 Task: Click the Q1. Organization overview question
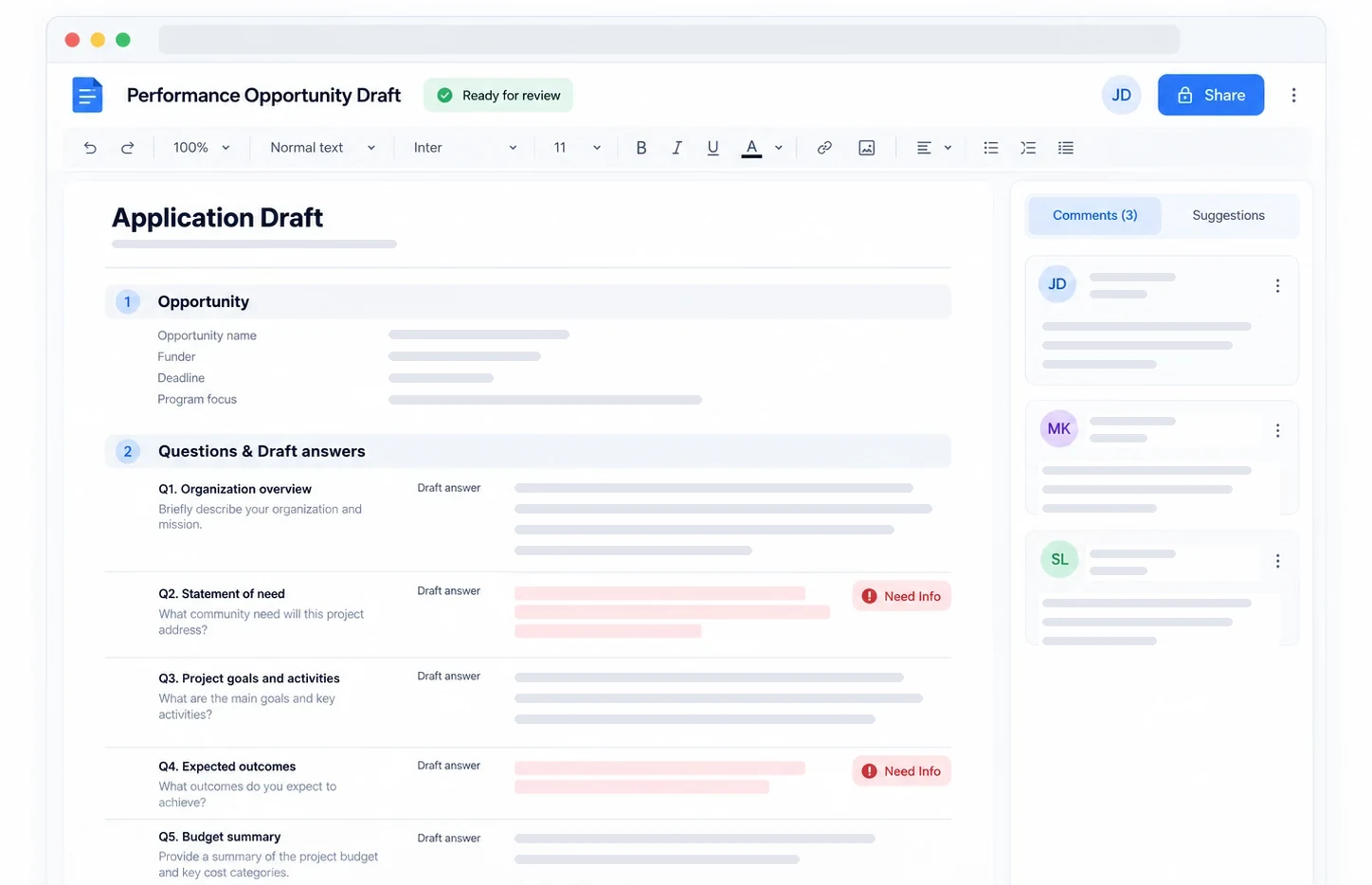(235, 489)
